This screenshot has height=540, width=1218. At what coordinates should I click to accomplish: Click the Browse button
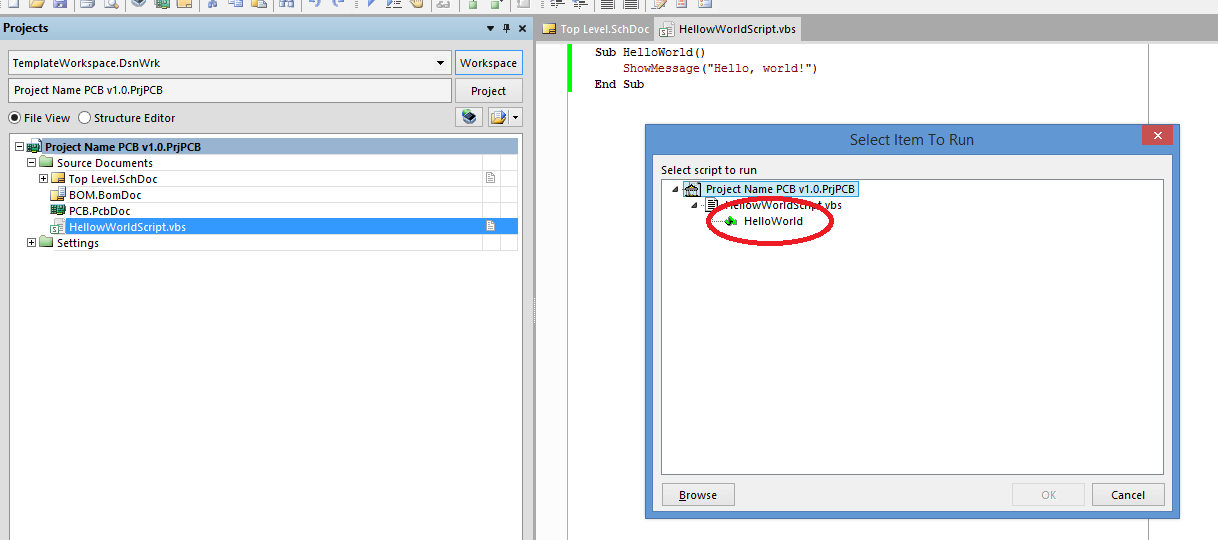pyautogui.click(x=697, y=495)
